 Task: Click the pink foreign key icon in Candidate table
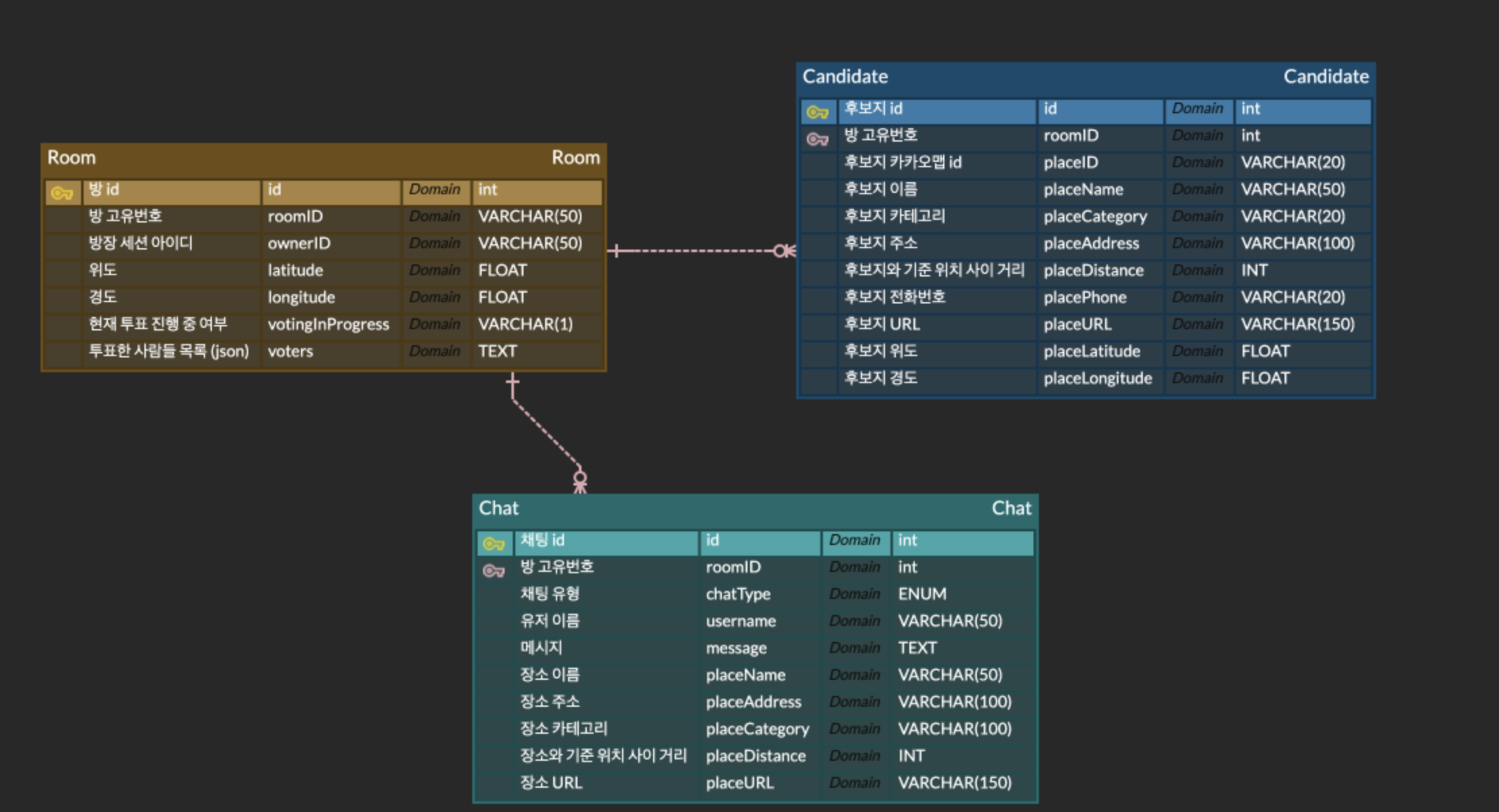coord(817,139)
